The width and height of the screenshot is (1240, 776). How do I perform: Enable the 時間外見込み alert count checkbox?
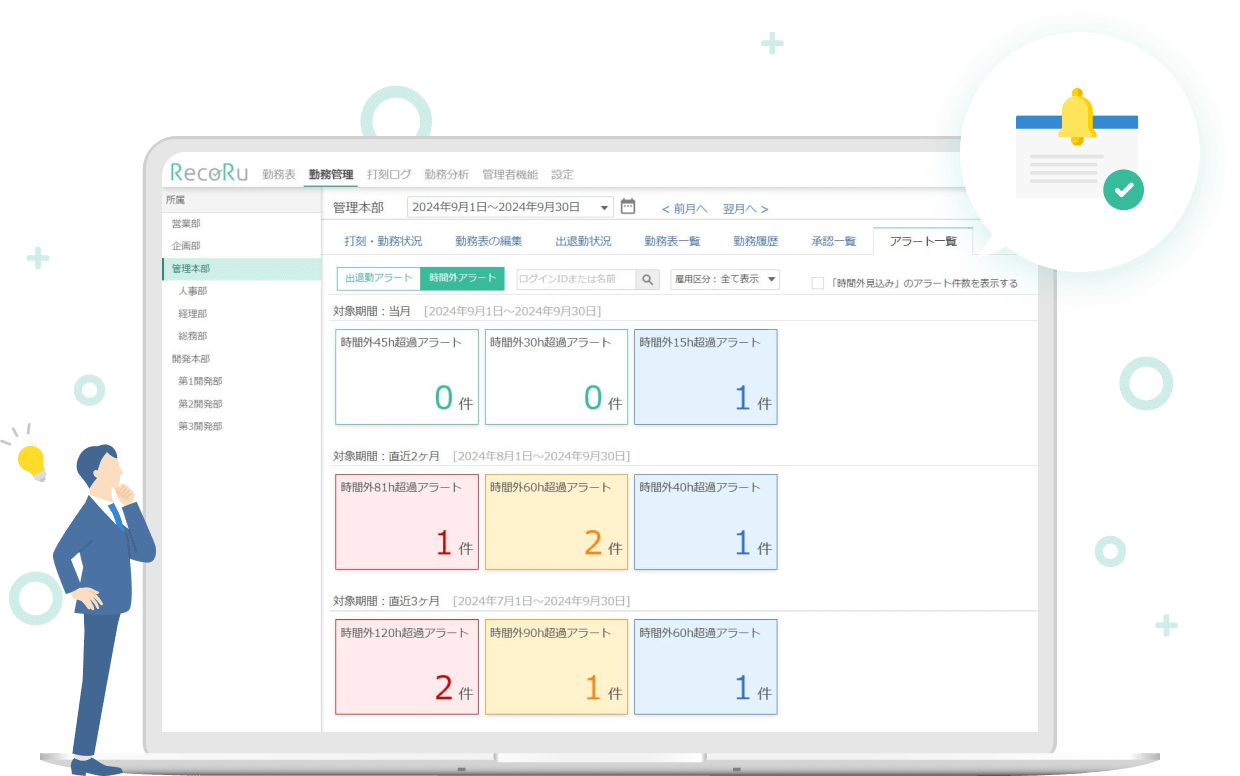pyautogui.click(x=818, y=283)
